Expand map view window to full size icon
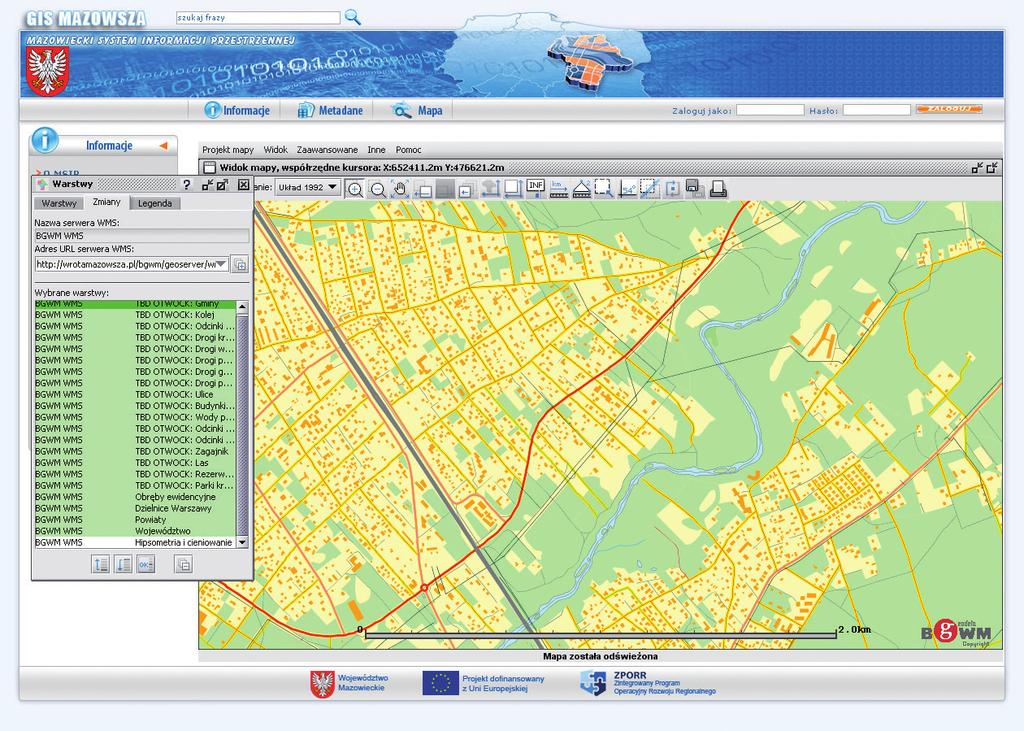1024x731 pixels. [x=992, y=168]
